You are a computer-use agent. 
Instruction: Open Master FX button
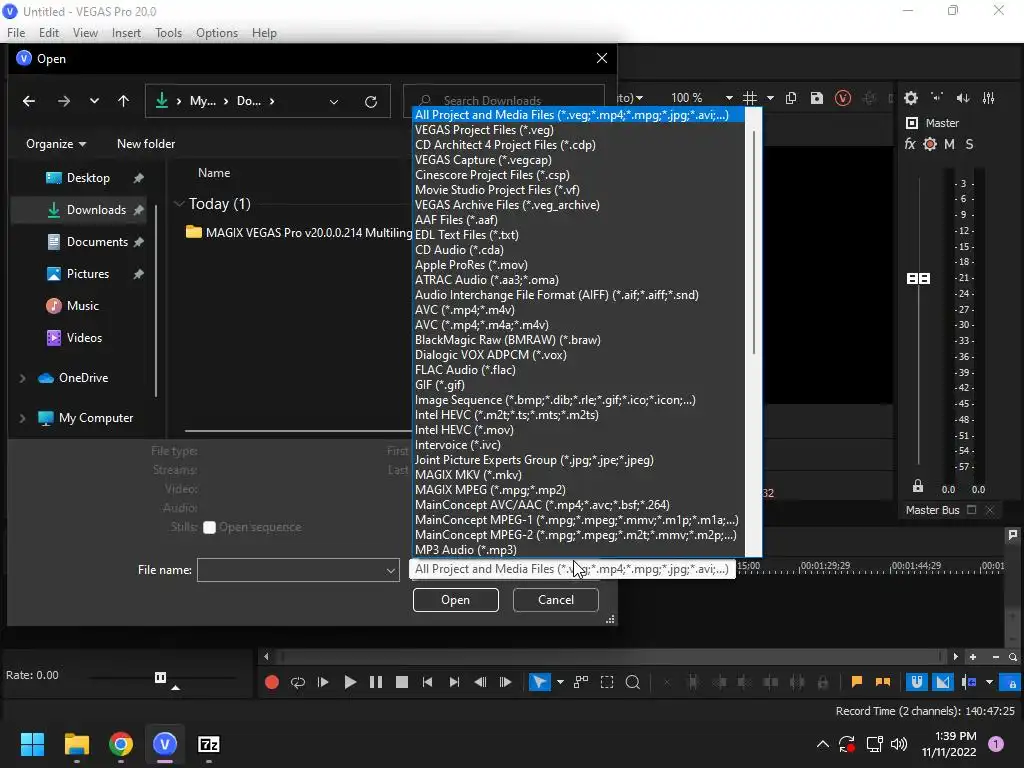pyautogui.click(x=910, y=144)
